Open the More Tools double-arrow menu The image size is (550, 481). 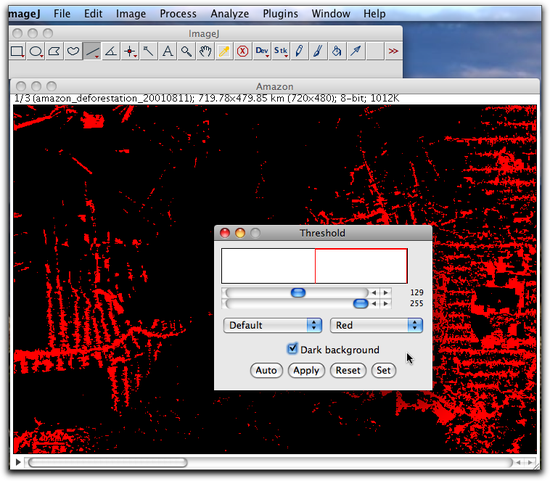tap(393, 51)
